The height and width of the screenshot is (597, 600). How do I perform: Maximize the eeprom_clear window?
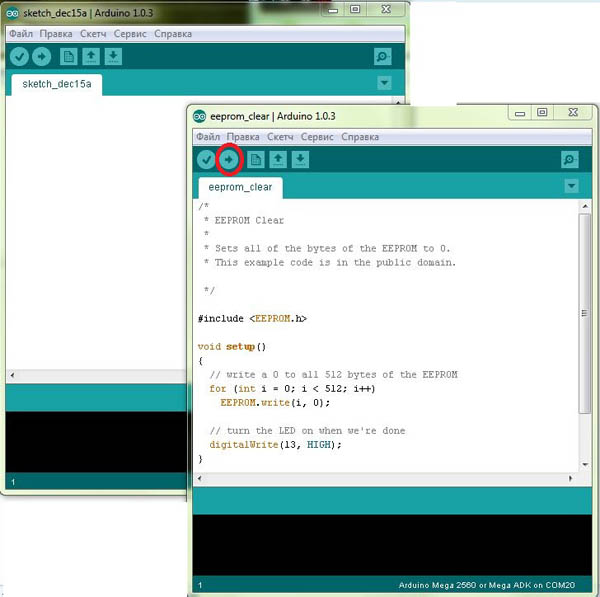click(x=542, y=113)
